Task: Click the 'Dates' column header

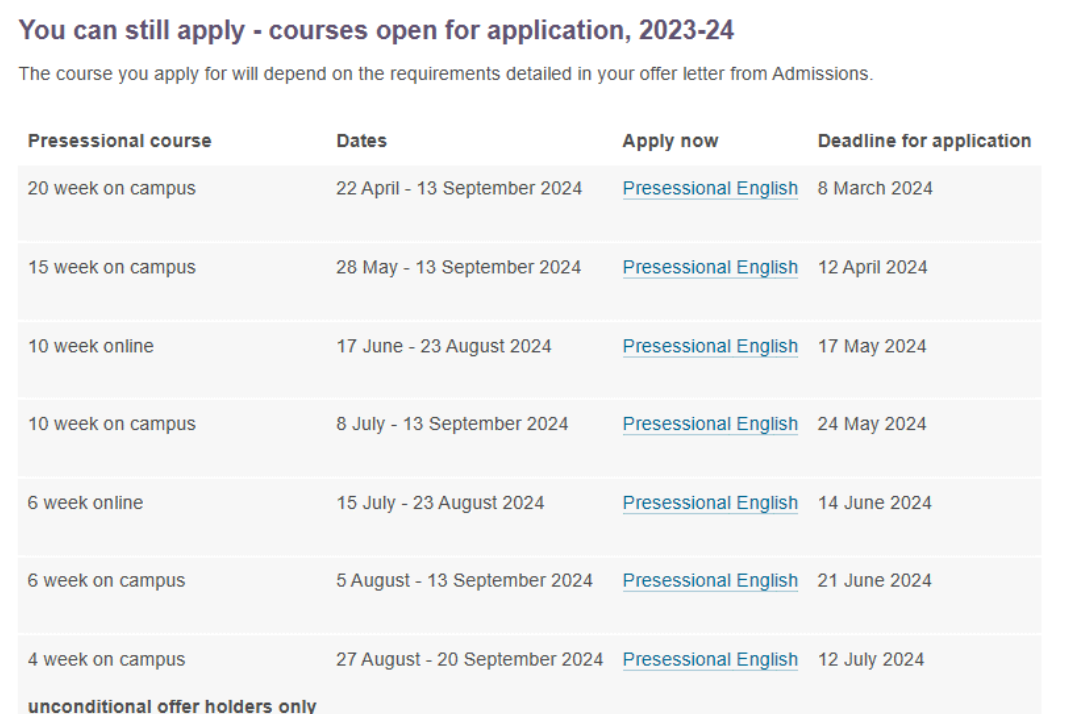Action: (361, 141)
